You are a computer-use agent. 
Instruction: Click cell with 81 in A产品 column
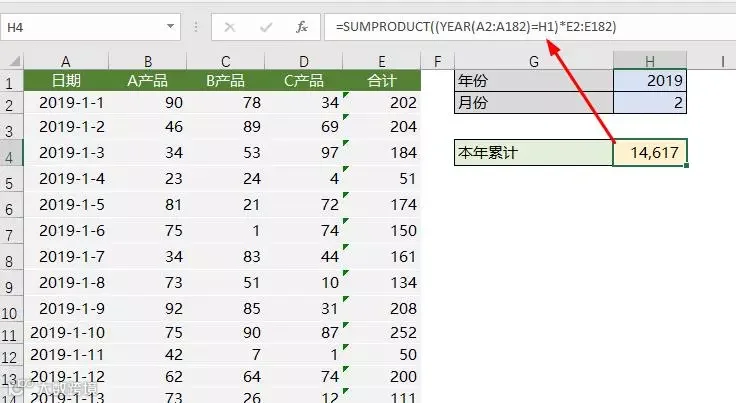click(x=147, y=205)
